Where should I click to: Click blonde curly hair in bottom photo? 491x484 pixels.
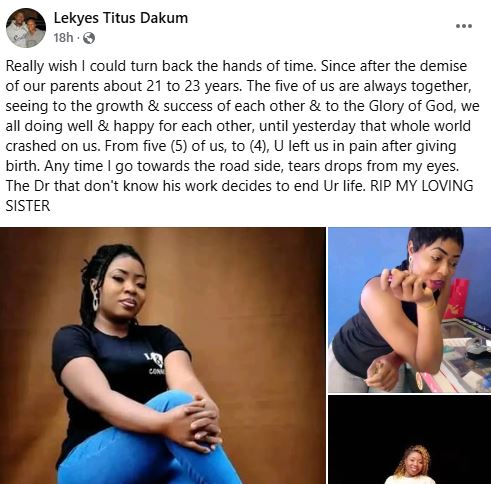pos(412,459)
